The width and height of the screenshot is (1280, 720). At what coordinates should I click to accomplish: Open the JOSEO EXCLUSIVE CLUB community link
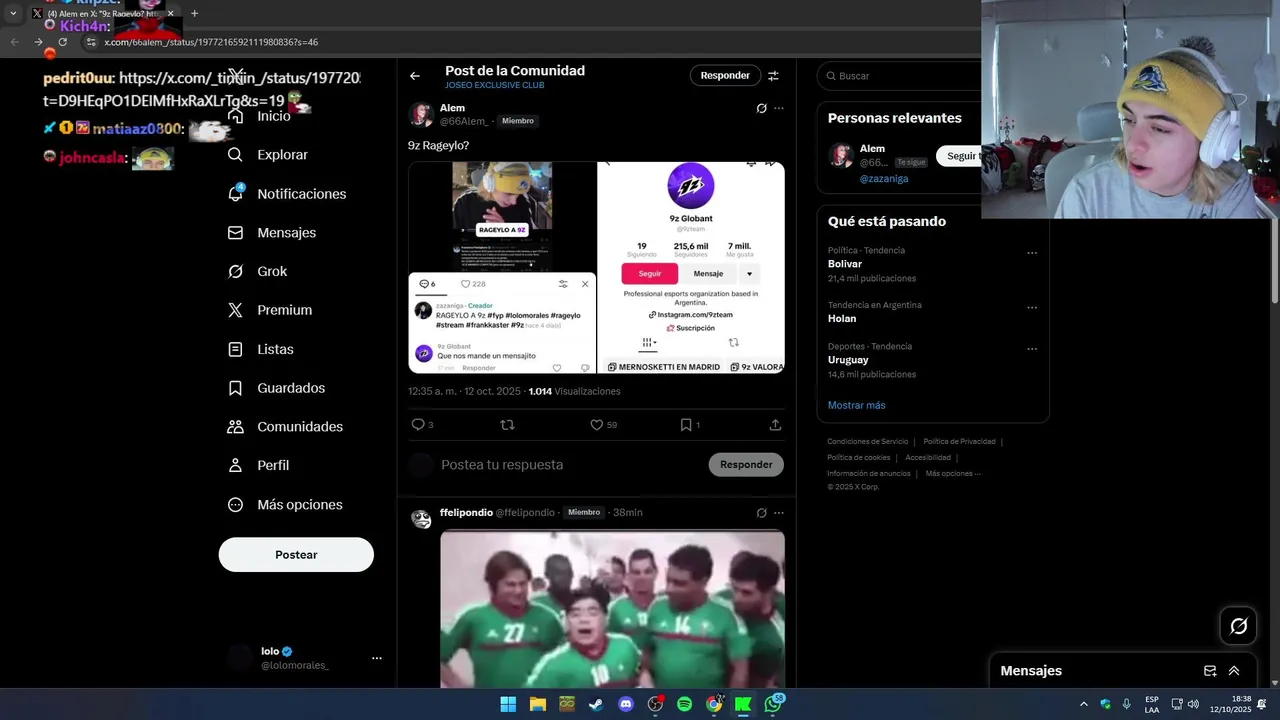pyautogui.click(x=495, y=86)
